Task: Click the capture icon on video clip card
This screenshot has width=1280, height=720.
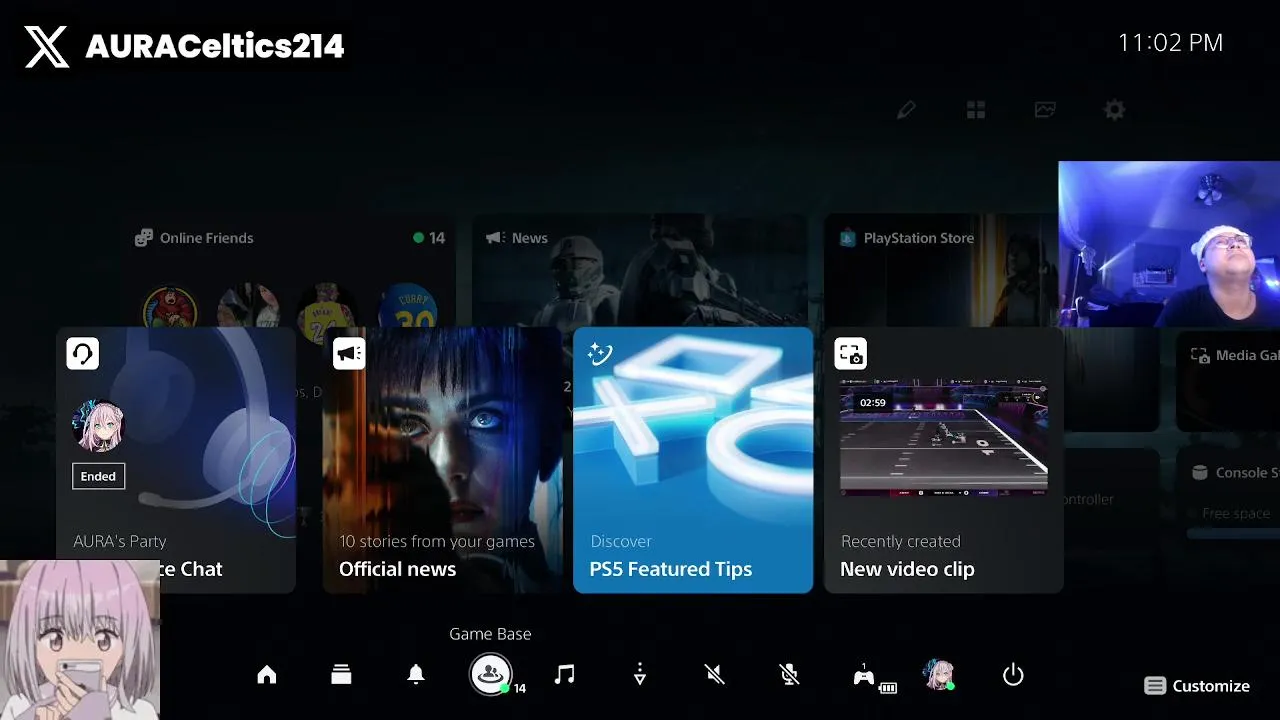Action: [851, 353]
